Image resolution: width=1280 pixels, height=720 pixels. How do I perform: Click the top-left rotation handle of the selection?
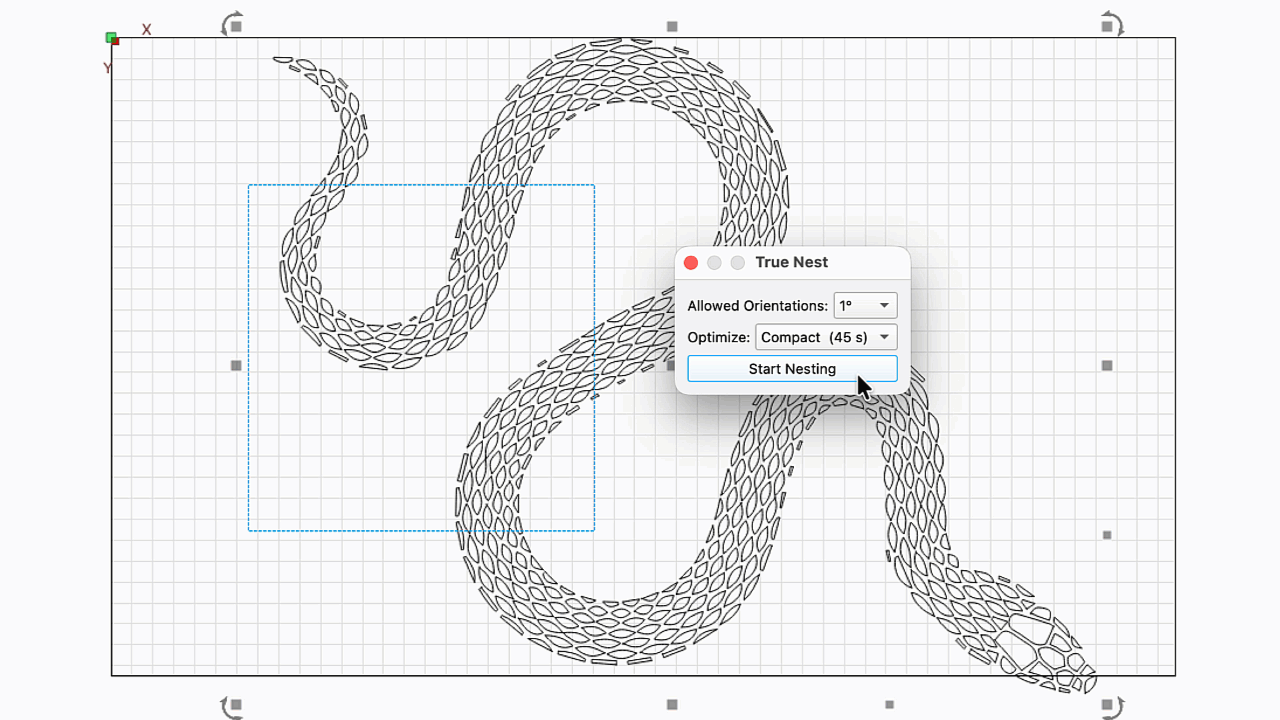[232, 24]
